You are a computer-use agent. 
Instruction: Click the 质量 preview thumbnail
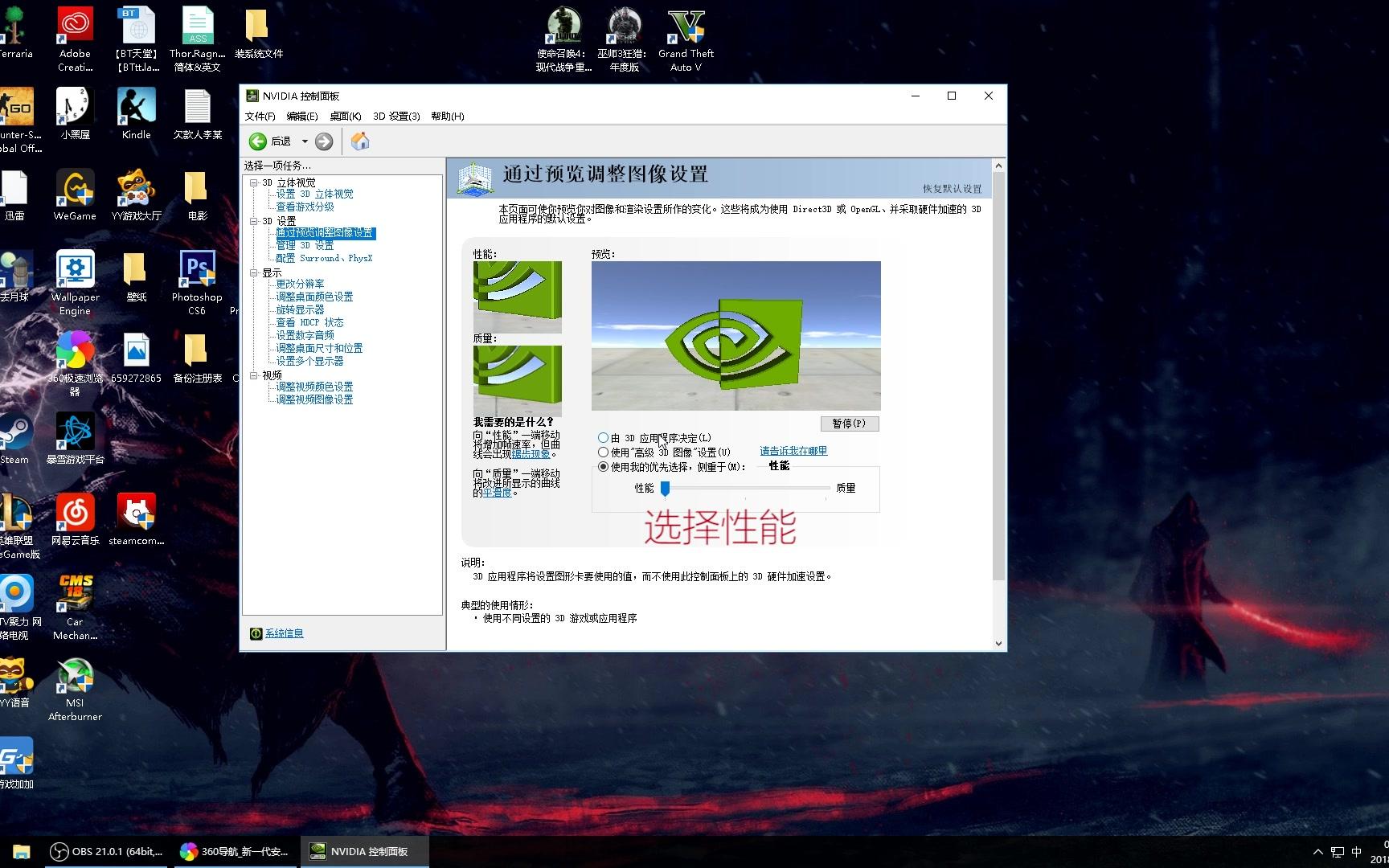pyautogui.click(x=517, y=381)
